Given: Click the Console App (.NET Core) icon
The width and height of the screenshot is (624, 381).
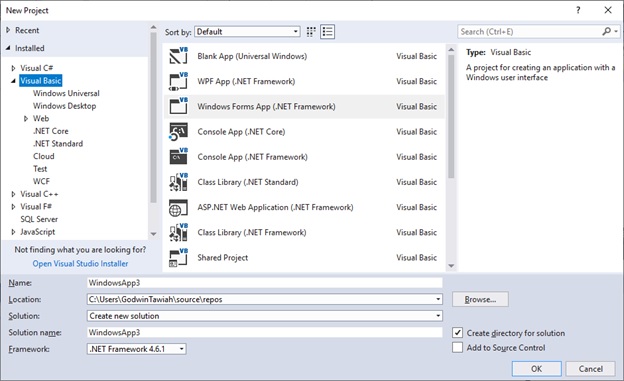Looking at the screenshot, I should click(178, 131).
